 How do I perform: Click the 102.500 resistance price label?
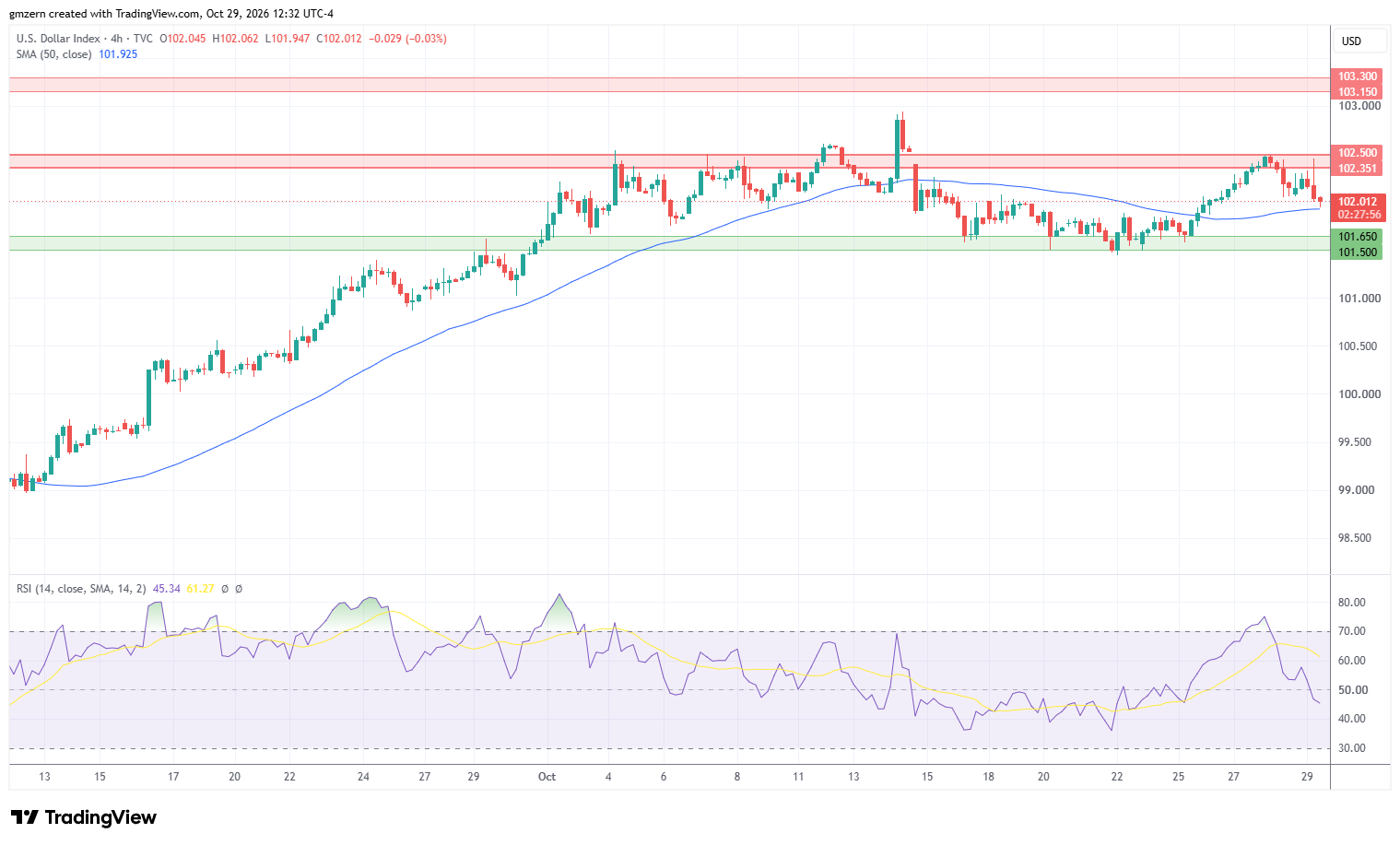click(1358, 153)
